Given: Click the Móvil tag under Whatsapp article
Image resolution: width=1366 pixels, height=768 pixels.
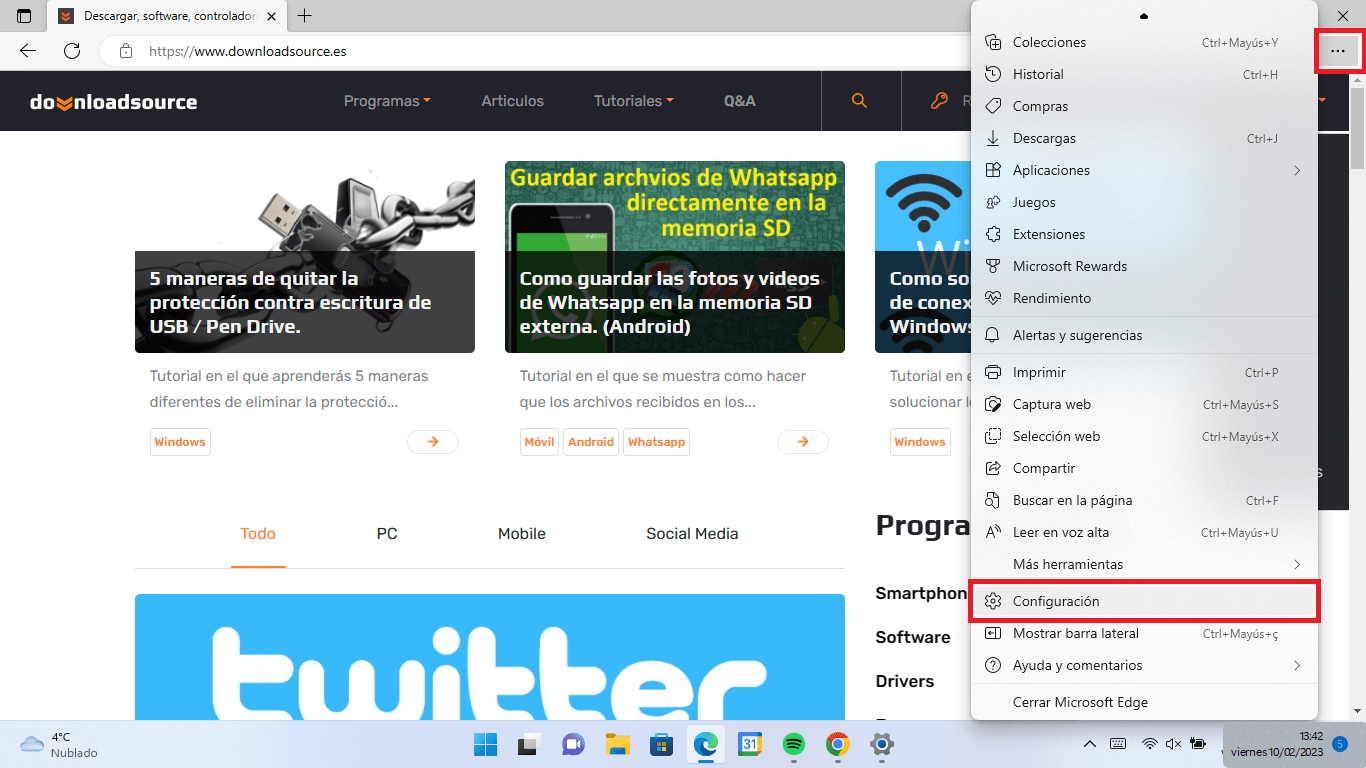Looking at the screenshot, I should pos(540,442).
